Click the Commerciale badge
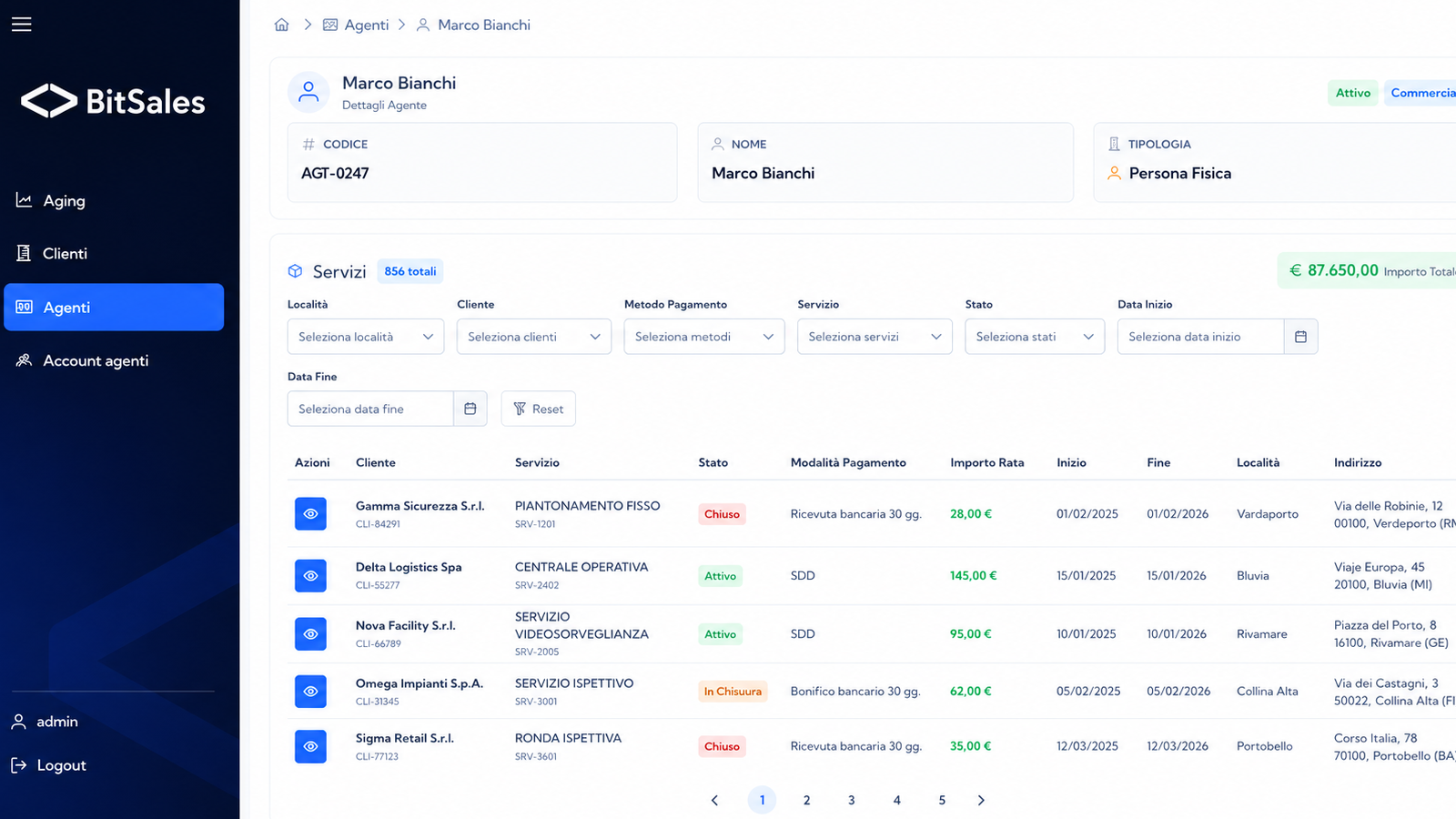Screen dimensions: 1456x819 pyautogui.click(x=1420, y=93)
